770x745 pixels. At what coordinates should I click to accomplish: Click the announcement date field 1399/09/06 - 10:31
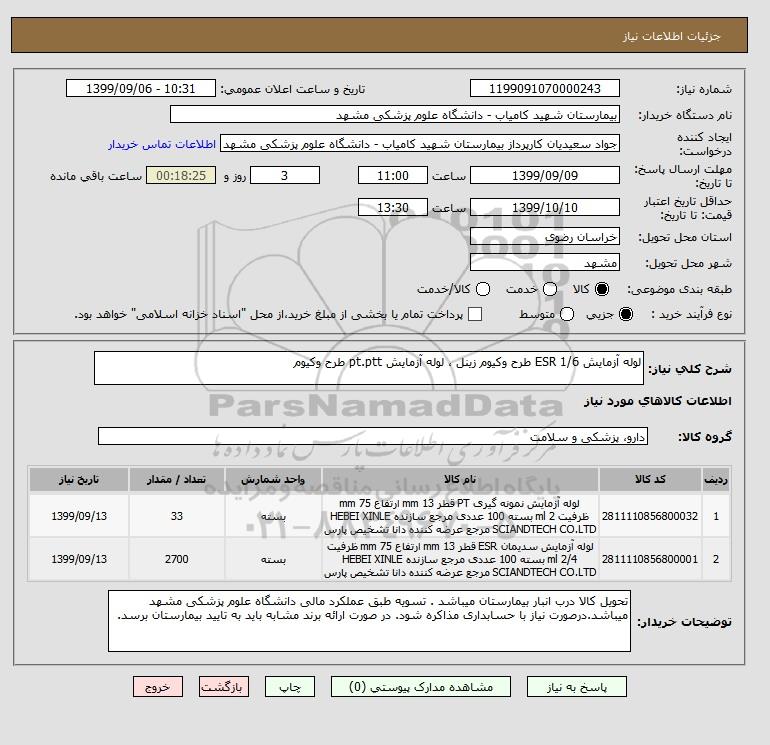pyautogui.click(x=140, y=88)
